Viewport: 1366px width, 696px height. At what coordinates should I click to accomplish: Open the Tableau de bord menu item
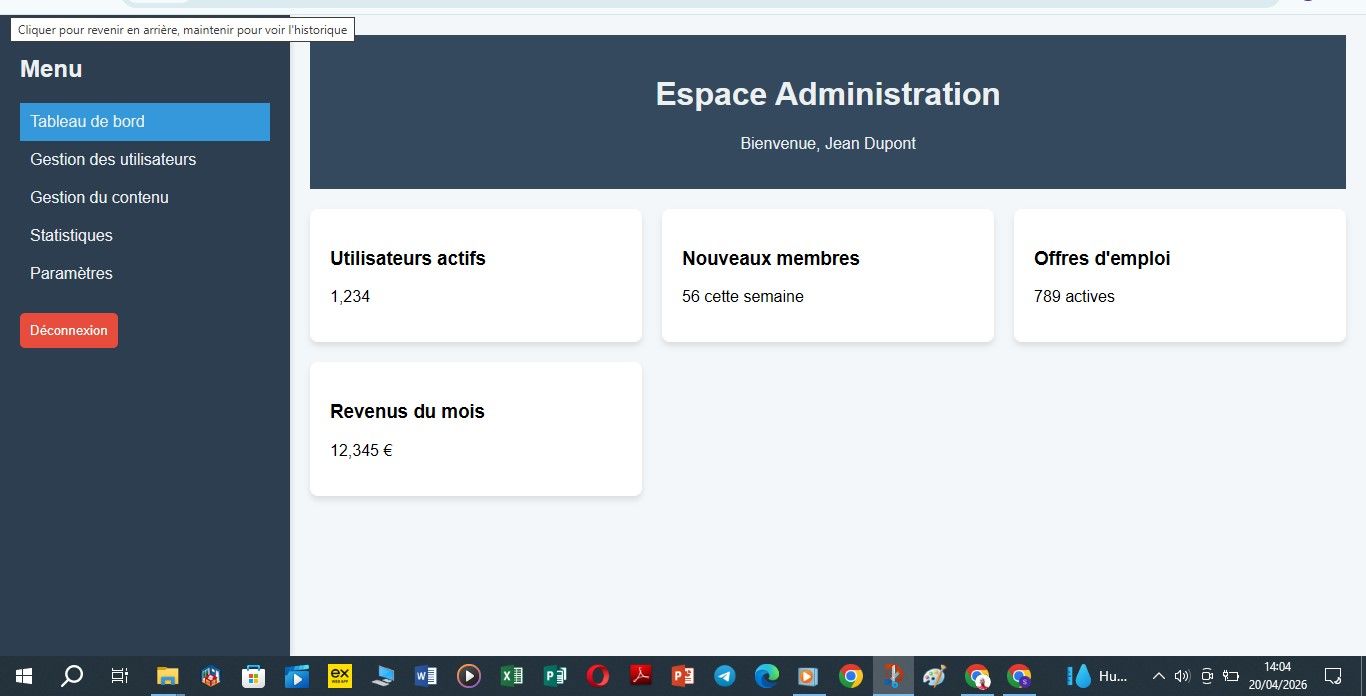(x=145, y=122)
